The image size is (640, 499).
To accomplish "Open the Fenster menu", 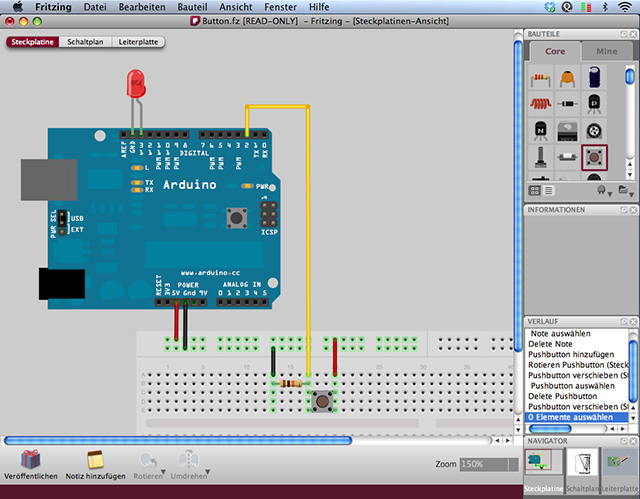I will click(280, 7).
